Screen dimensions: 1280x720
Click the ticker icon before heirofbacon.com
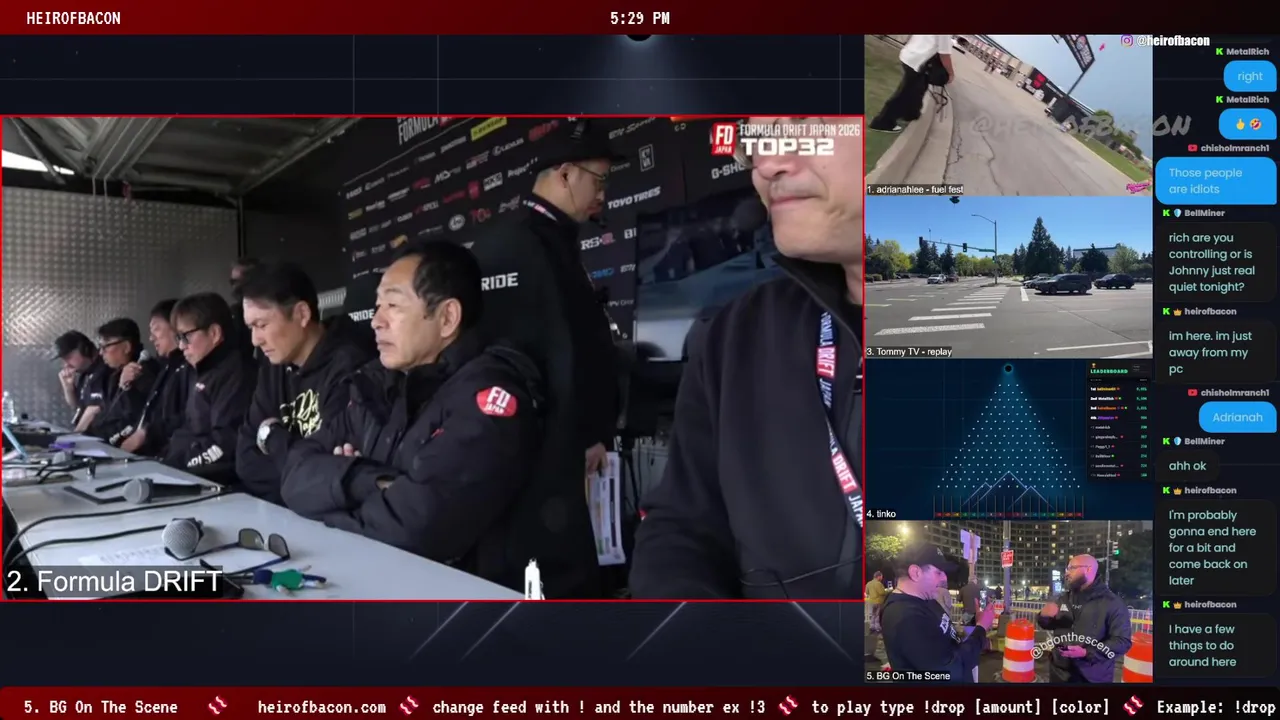click(218, 706)
